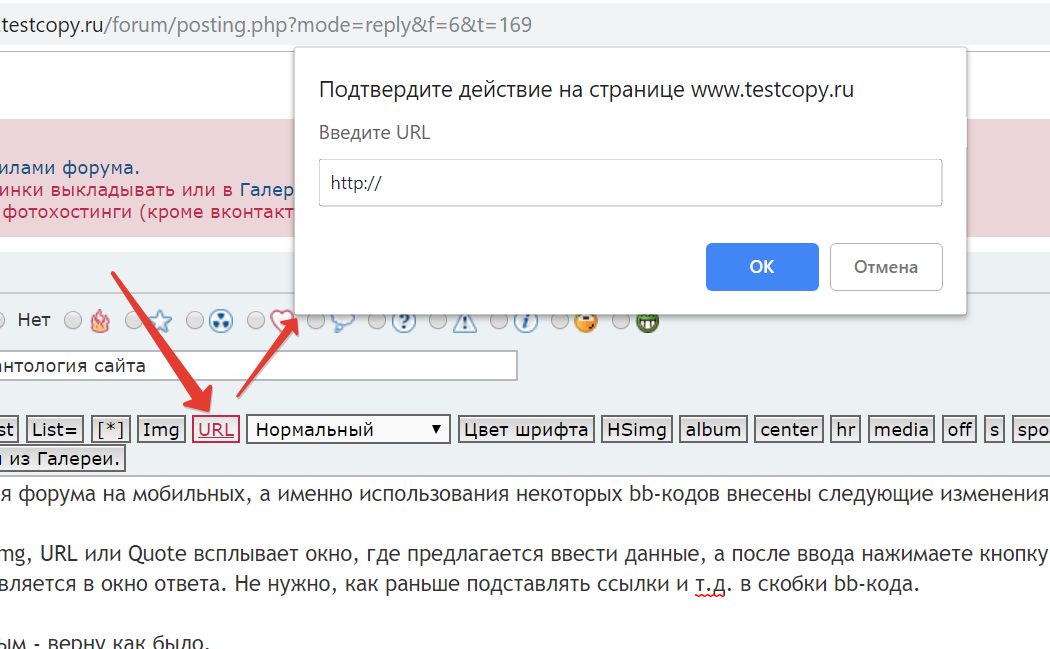Click the radiation symbol topic icon
1050x649 pixels.
click(221, 321)
